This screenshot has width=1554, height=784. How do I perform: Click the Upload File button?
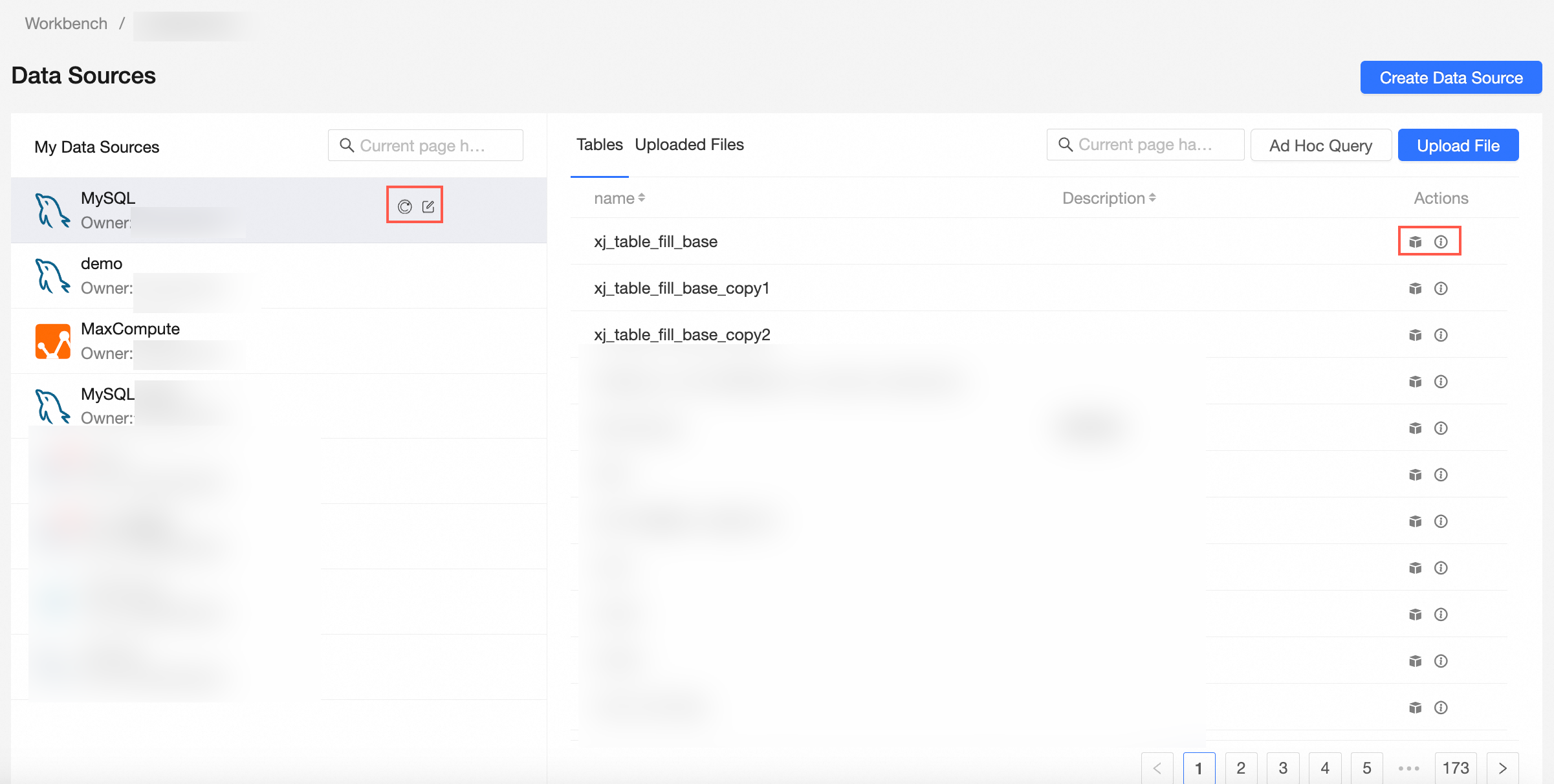1458,146
